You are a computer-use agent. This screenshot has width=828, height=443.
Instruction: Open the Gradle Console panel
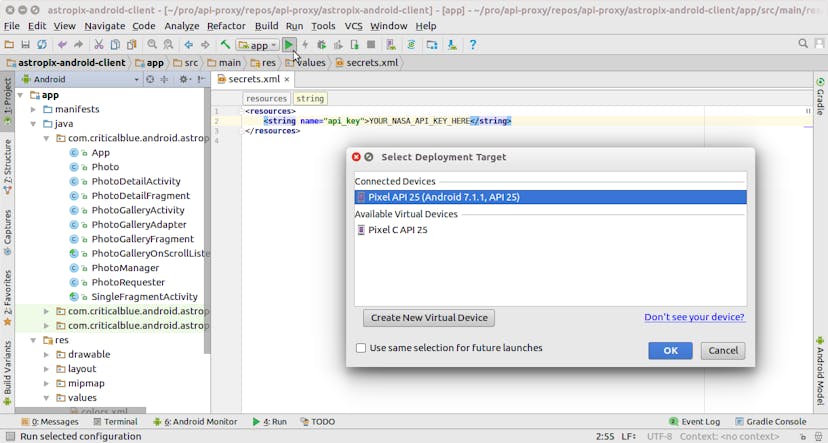tap(770, 421)
